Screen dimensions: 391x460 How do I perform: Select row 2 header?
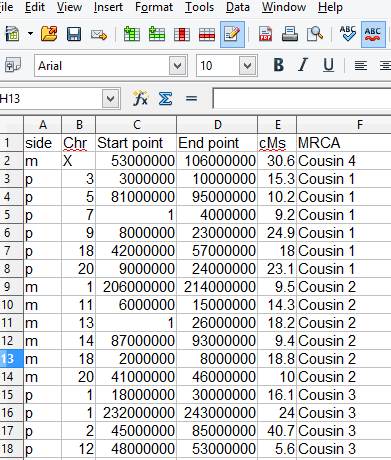[12, 161]
